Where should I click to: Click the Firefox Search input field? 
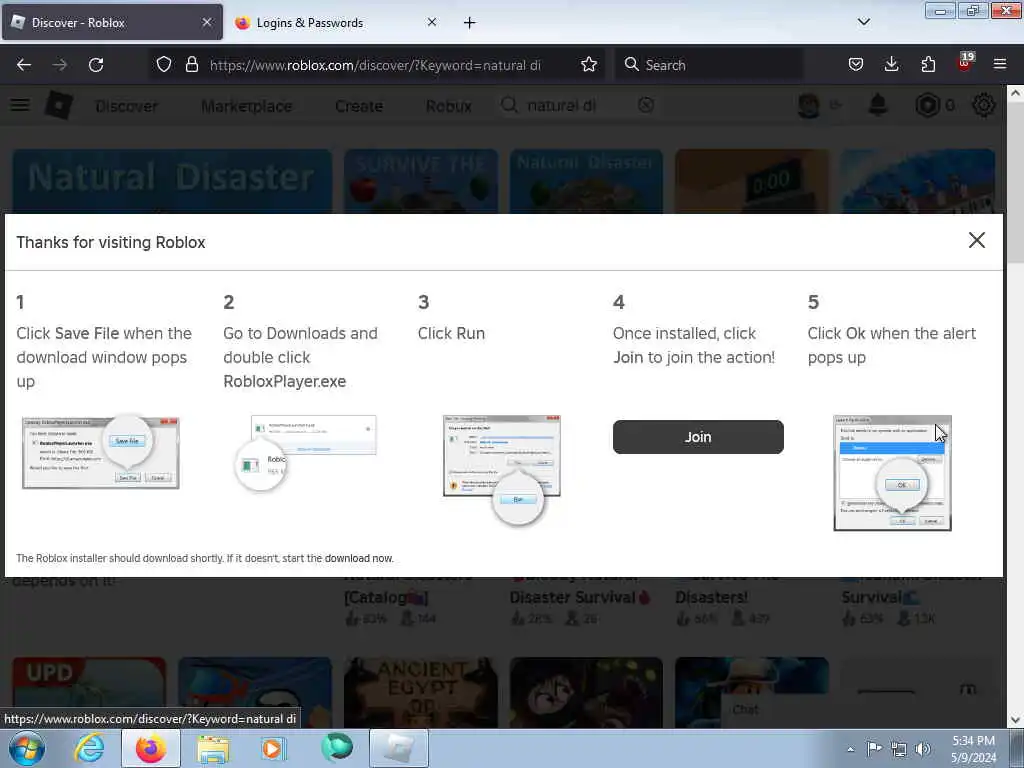(709, 65)
